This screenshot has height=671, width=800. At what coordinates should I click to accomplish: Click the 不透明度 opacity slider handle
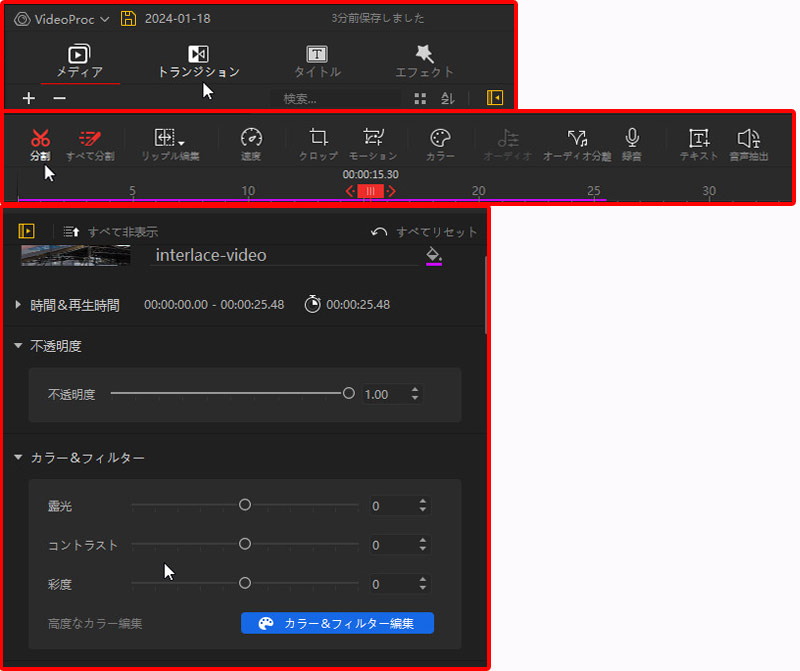(x=349, y=394)
